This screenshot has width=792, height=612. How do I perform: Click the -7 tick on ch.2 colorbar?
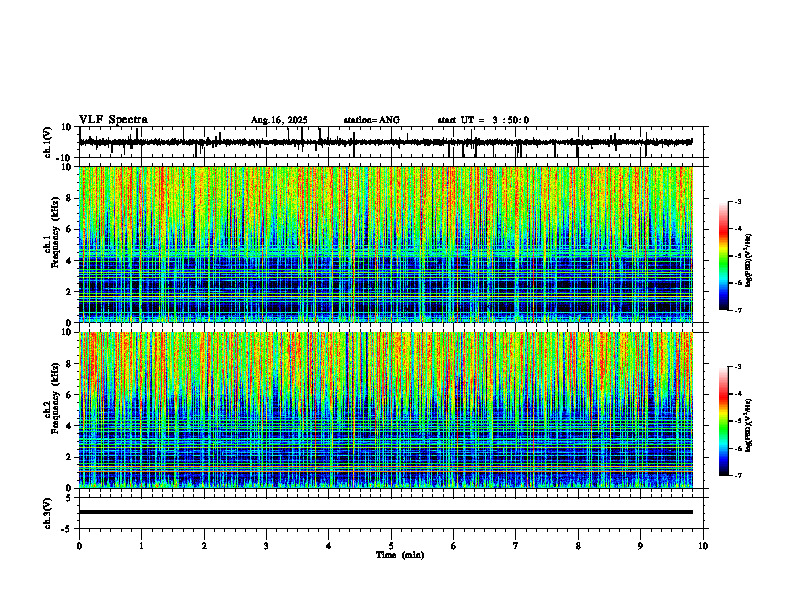click(x=738, y=475)
